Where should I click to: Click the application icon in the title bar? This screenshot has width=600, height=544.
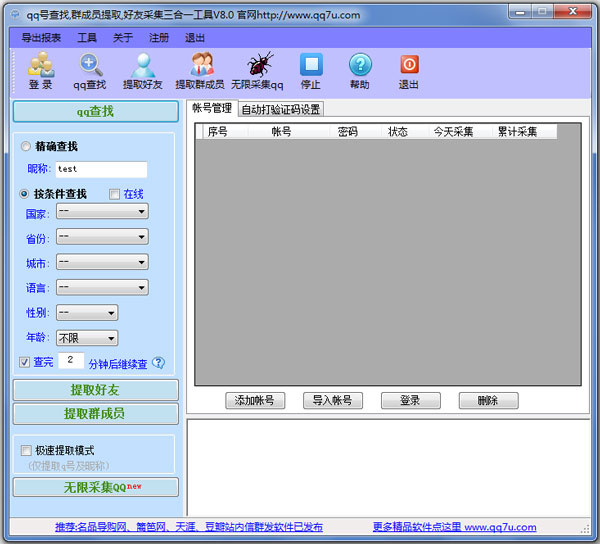coord(15,15)
